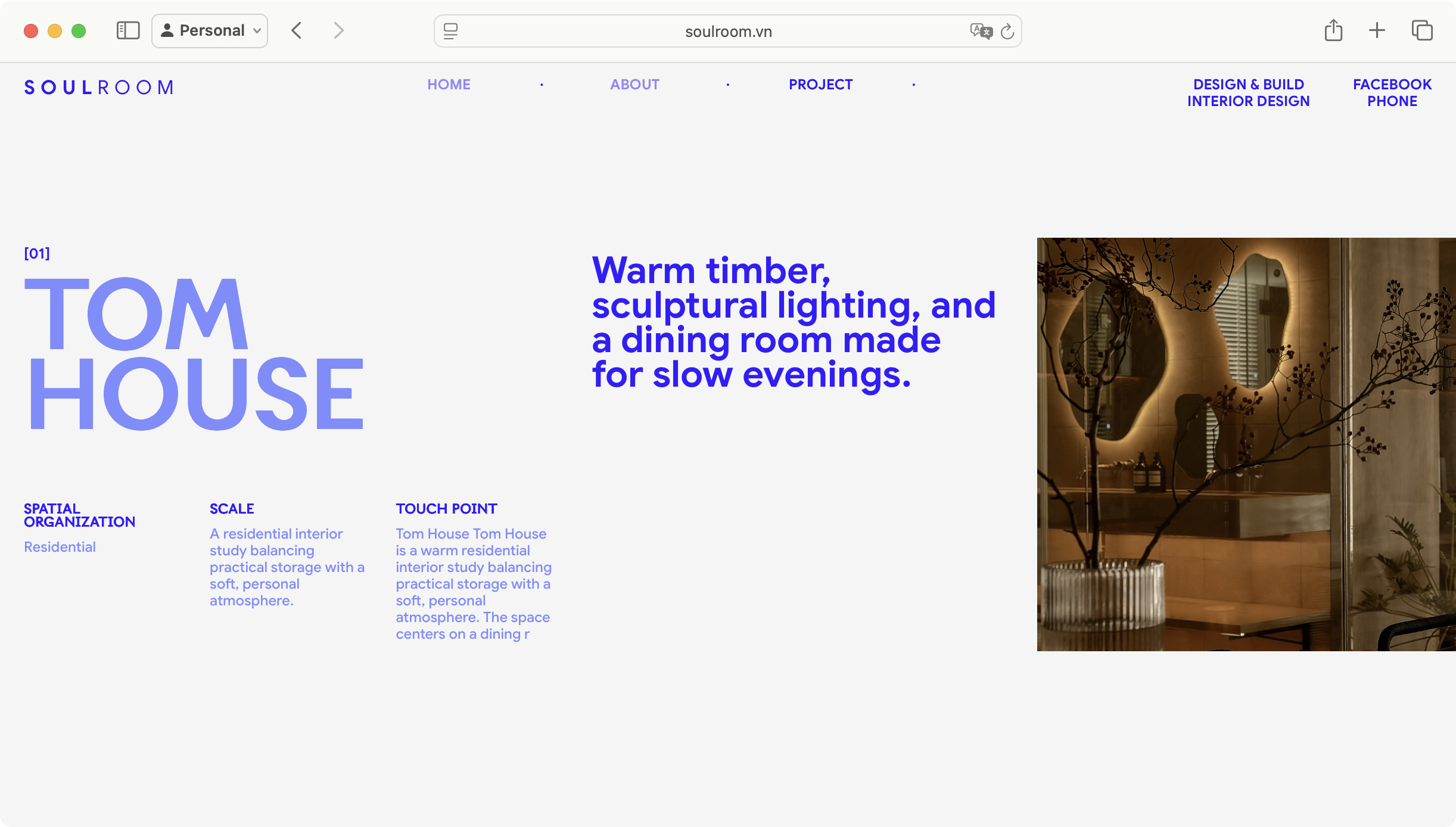Go to HOME in the navigation

pyautogui.click(x=449, y=85)
